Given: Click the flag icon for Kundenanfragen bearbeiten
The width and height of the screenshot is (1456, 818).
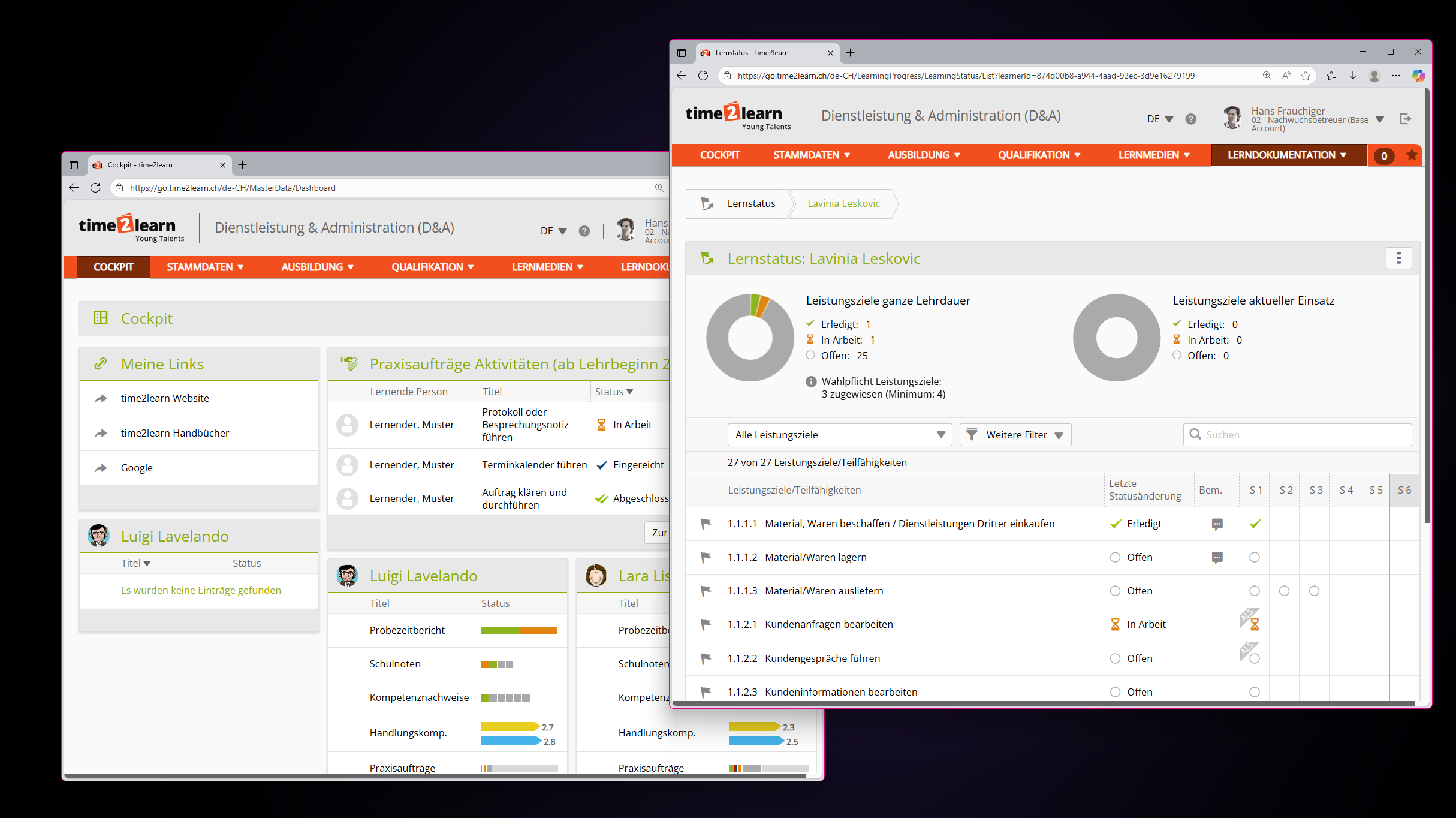Looking at the screenshot, I should tap(706, 624).
